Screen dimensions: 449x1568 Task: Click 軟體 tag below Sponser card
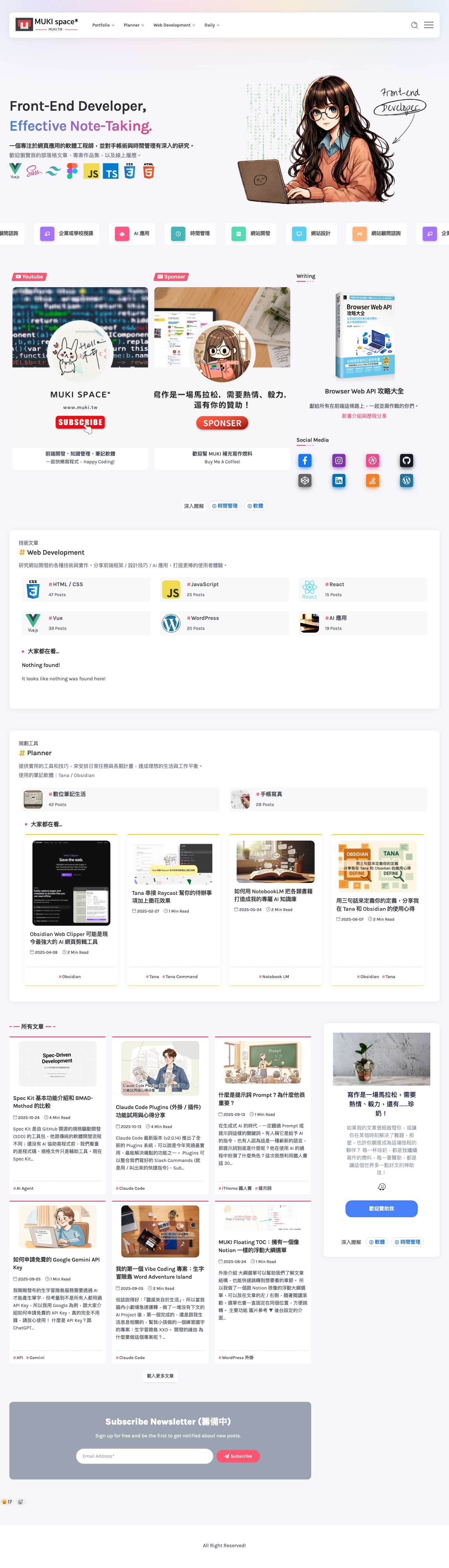click(x=255, y=506)
